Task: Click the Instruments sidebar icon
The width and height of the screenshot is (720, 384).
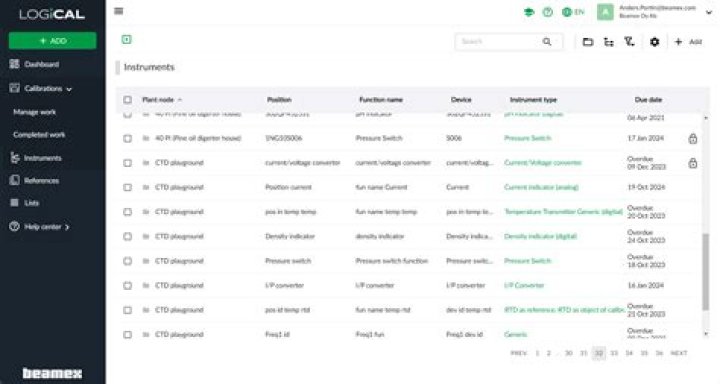Action: [15, 158]
